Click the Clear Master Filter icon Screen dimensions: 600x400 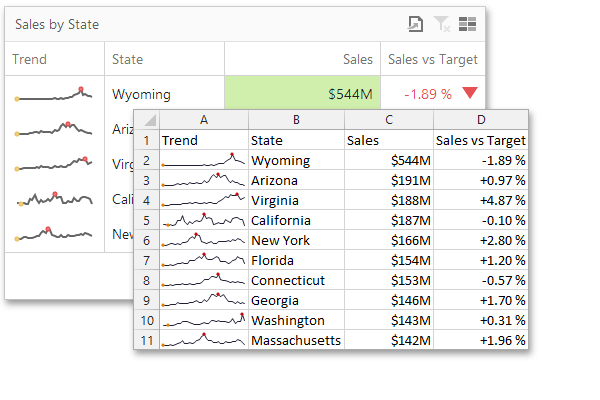442,24
